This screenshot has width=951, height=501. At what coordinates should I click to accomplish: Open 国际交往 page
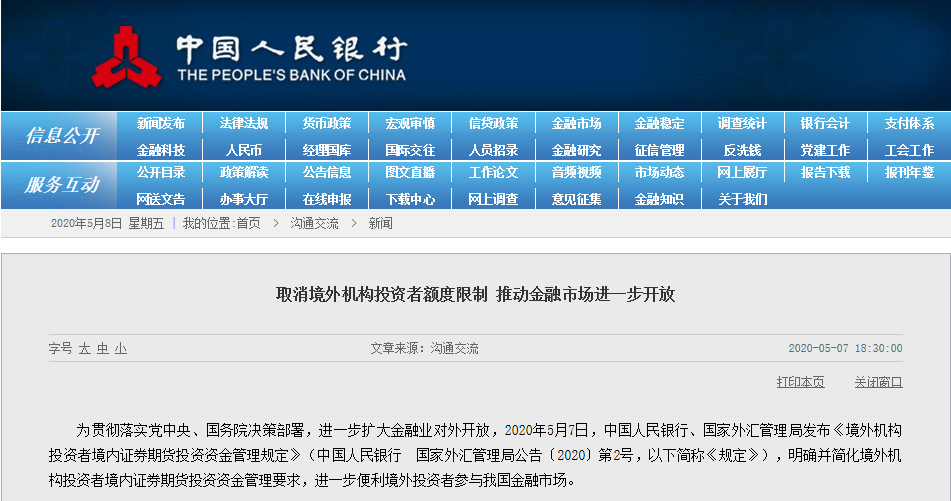pos(410,150)
